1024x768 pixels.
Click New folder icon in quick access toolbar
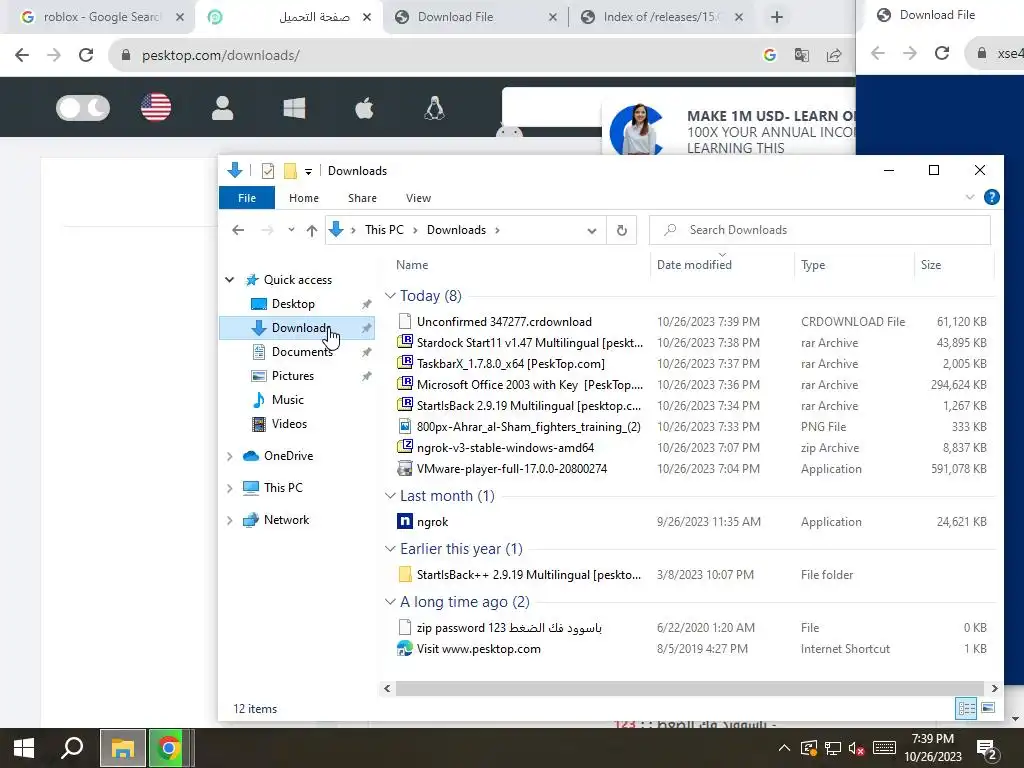point(290,171)
